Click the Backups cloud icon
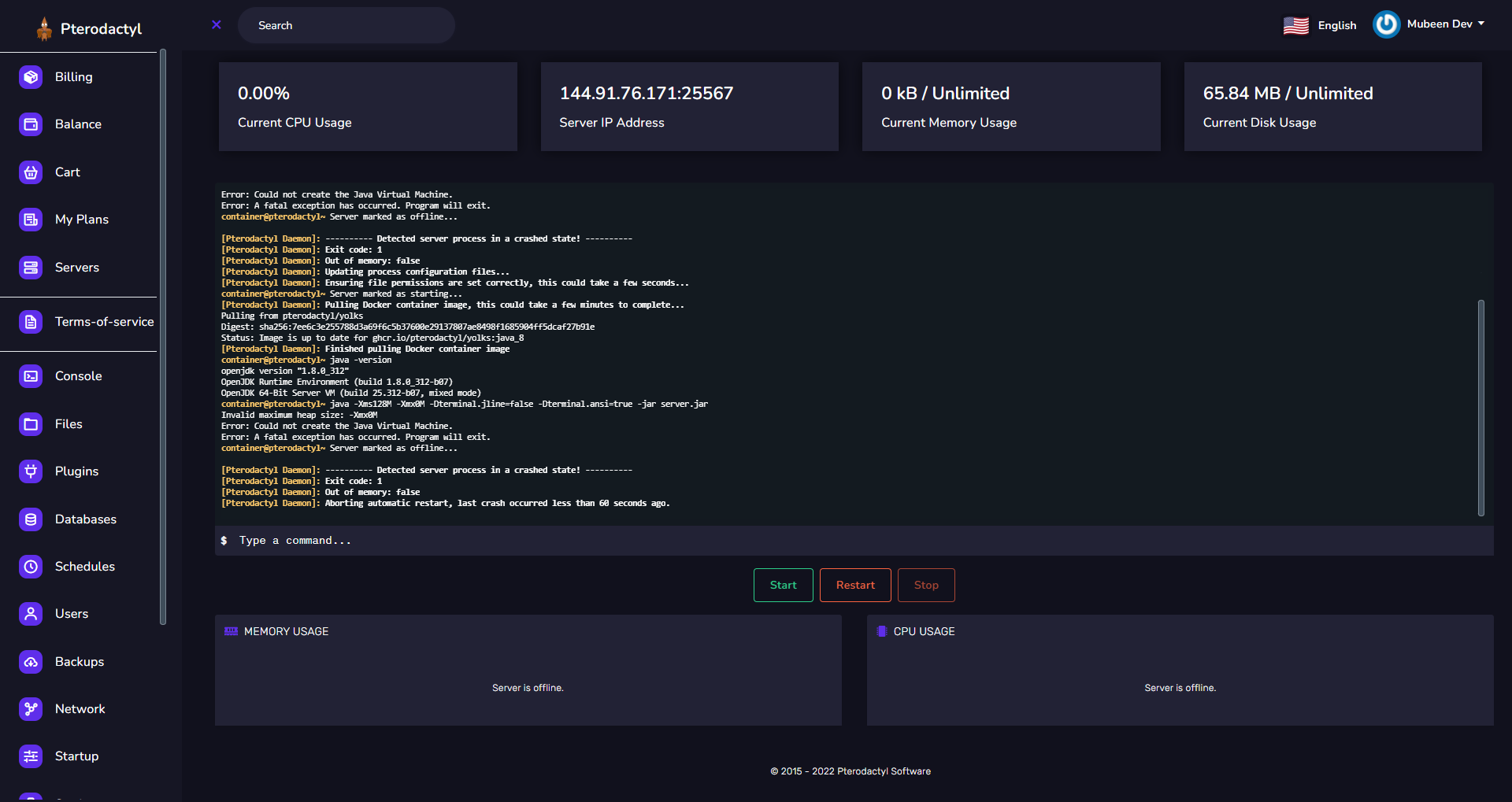Image resolution: width=1512 pixels, height=802 pixels. [31, 662]
